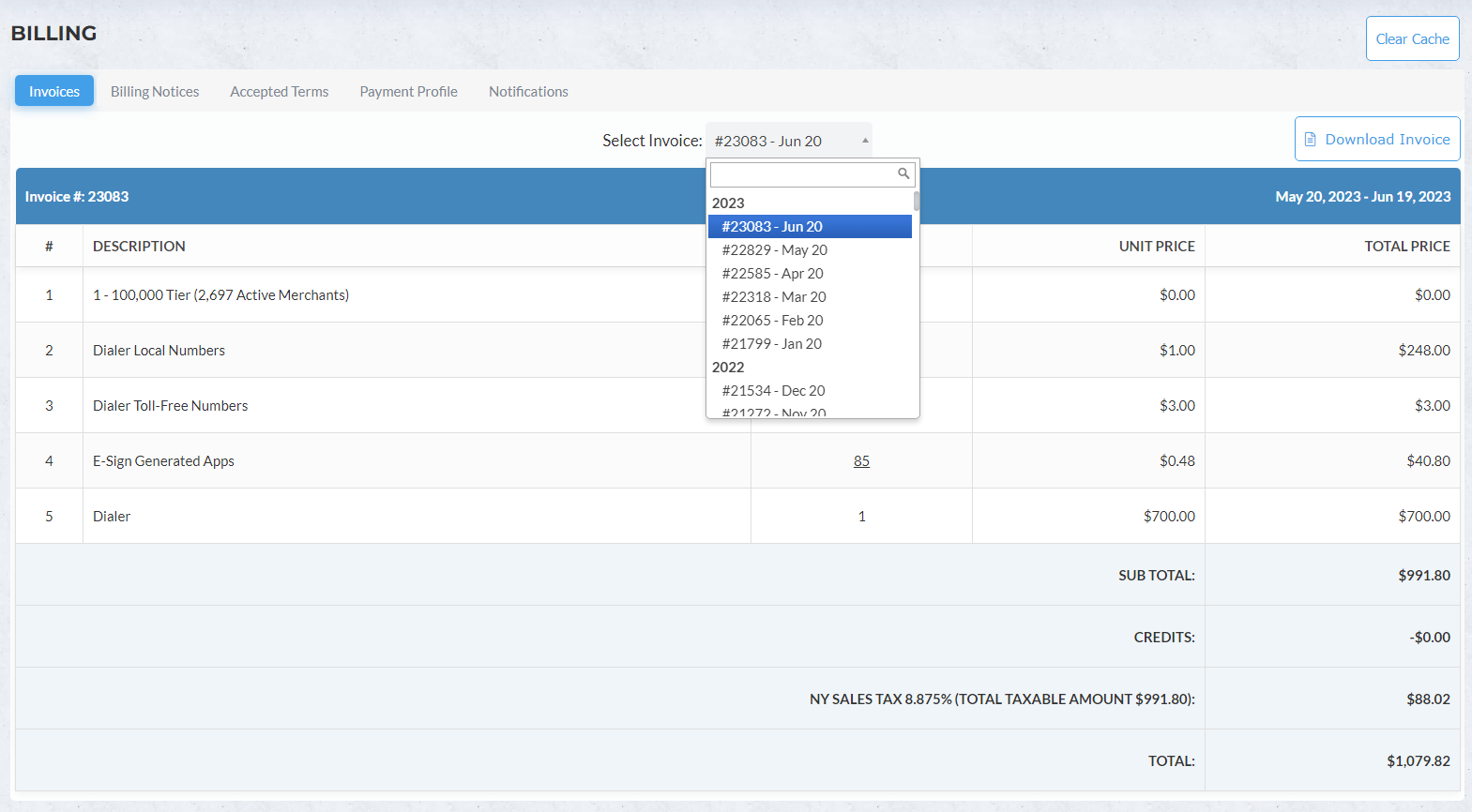
Task: Choose invoice #21799 - Jan 20
Action: (x=771, y=344)
